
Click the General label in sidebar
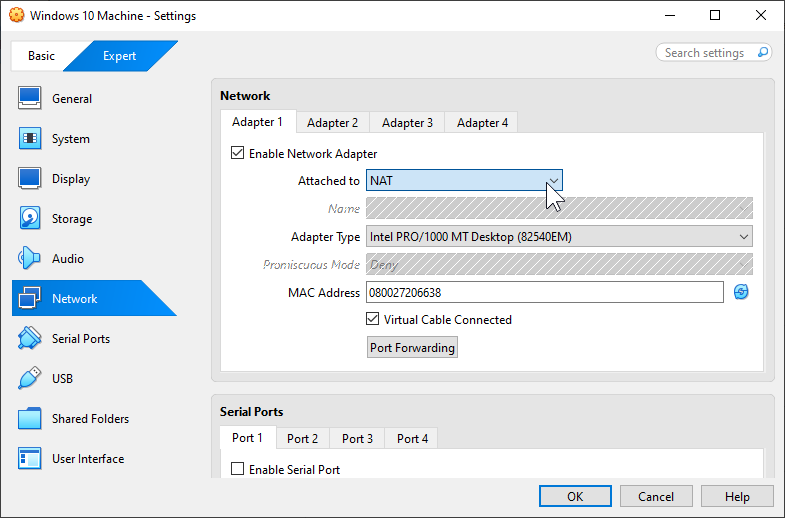pos(72,98)
